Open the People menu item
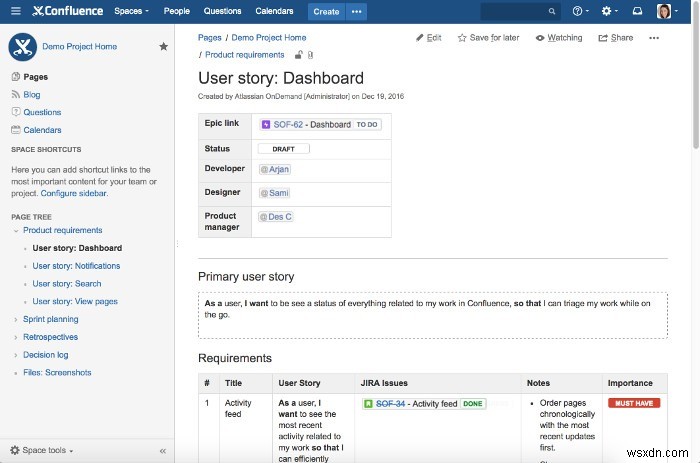The width and height of the screenshot is (700, 463). point(177,11)
